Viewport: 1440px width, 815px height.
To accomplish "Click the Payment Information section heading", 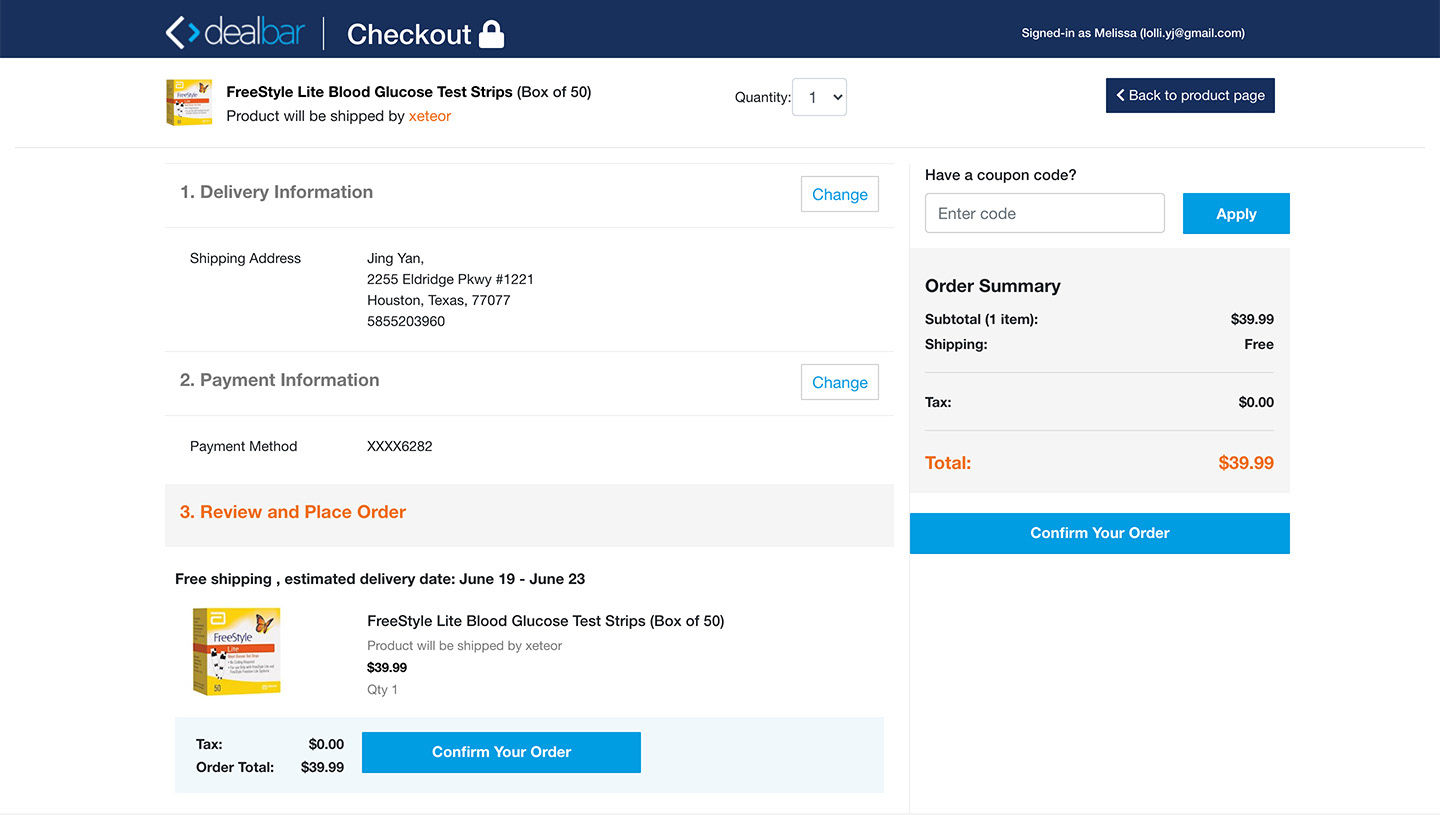I will (279, 380).
